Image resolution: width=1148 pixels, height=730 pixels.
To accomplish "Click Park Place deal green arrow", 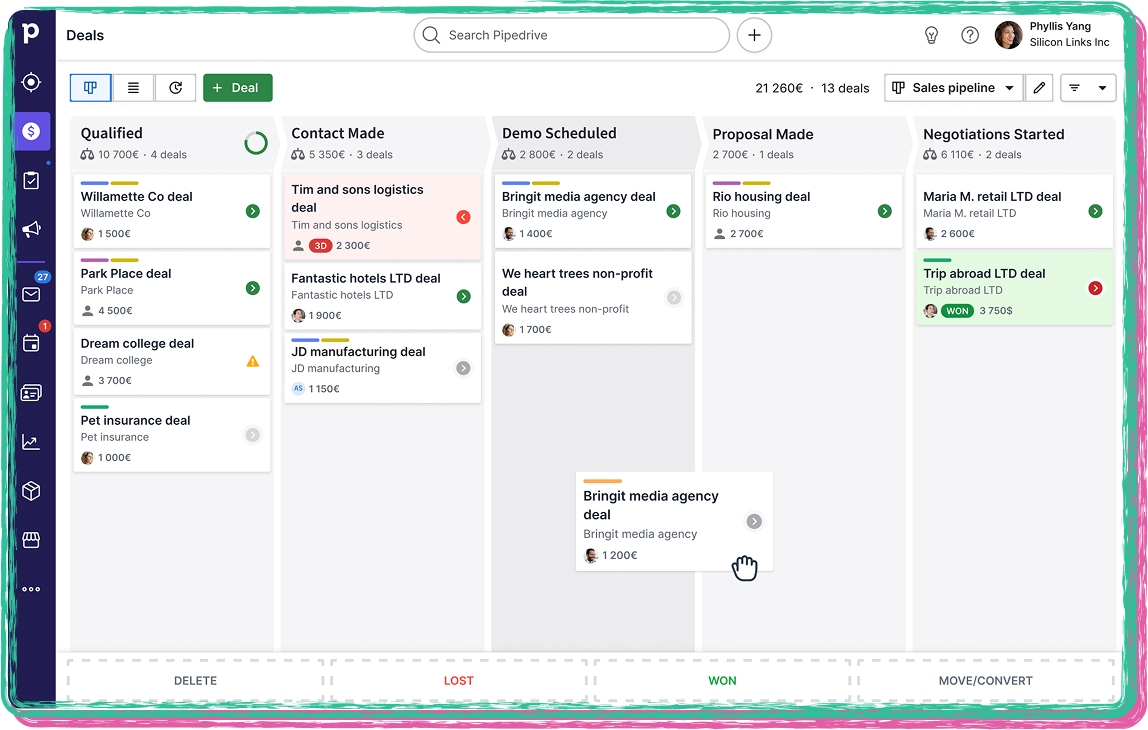I will click(253, 288).
